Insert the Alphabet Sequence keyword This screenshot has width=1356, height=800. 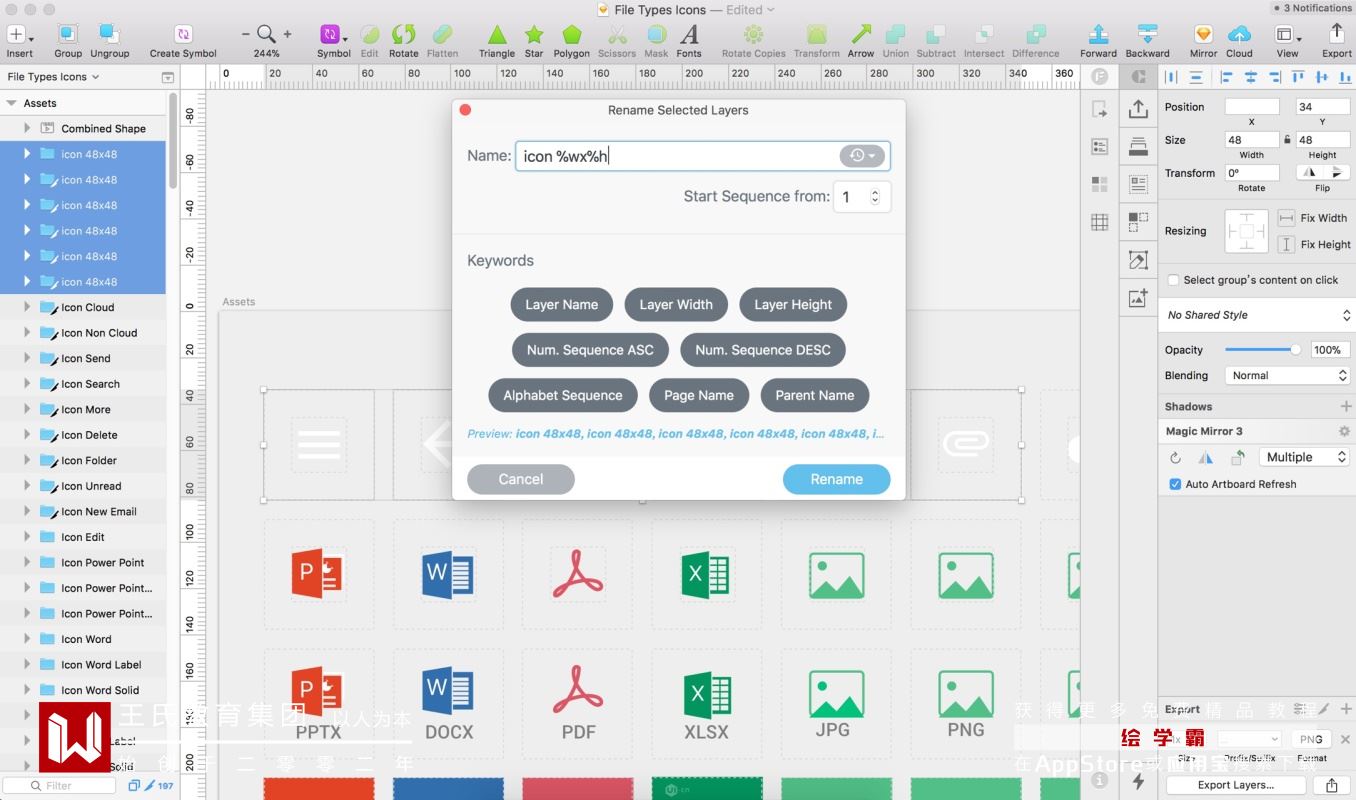point(563,395)
